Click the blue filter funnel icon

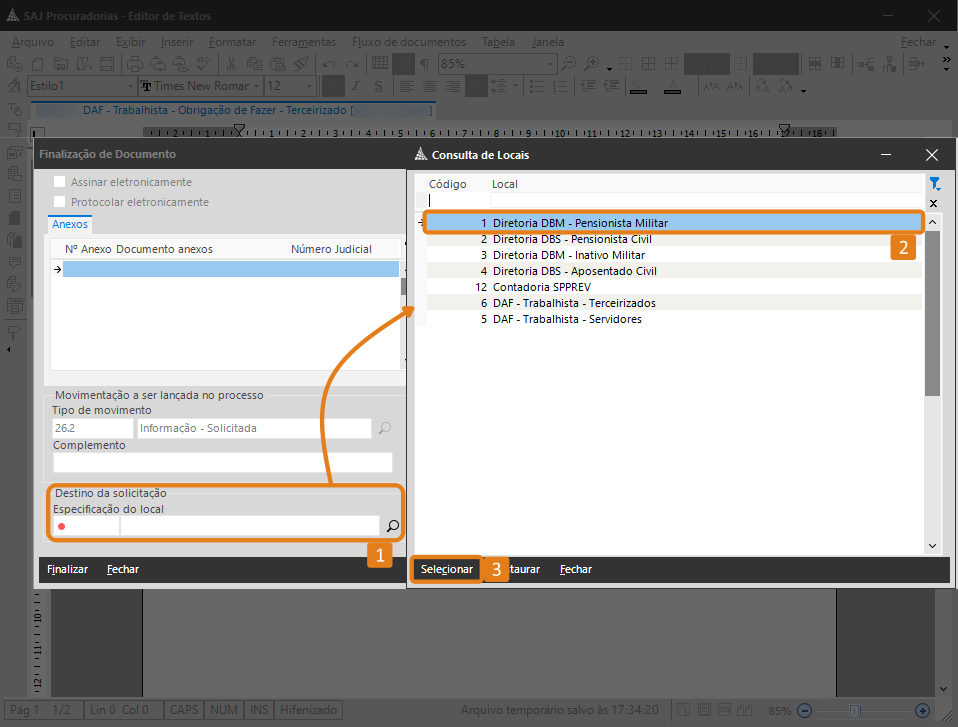tap(934, 184)
